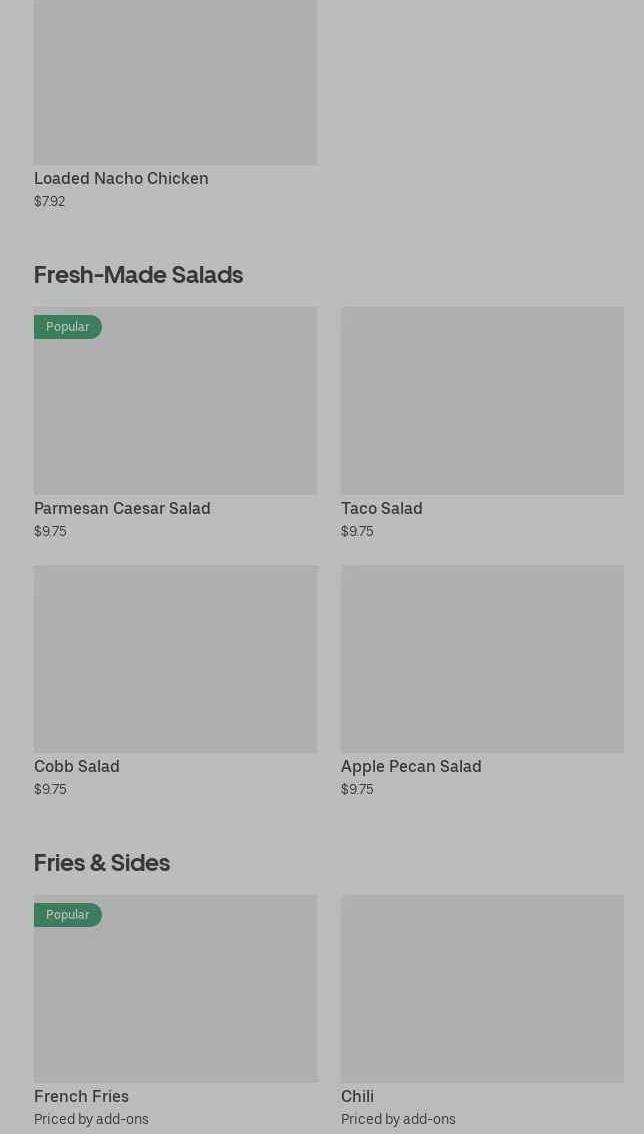644x1134 pixels.
Task: Open the Parmesan Caesar Salad image
Action: 175,410
